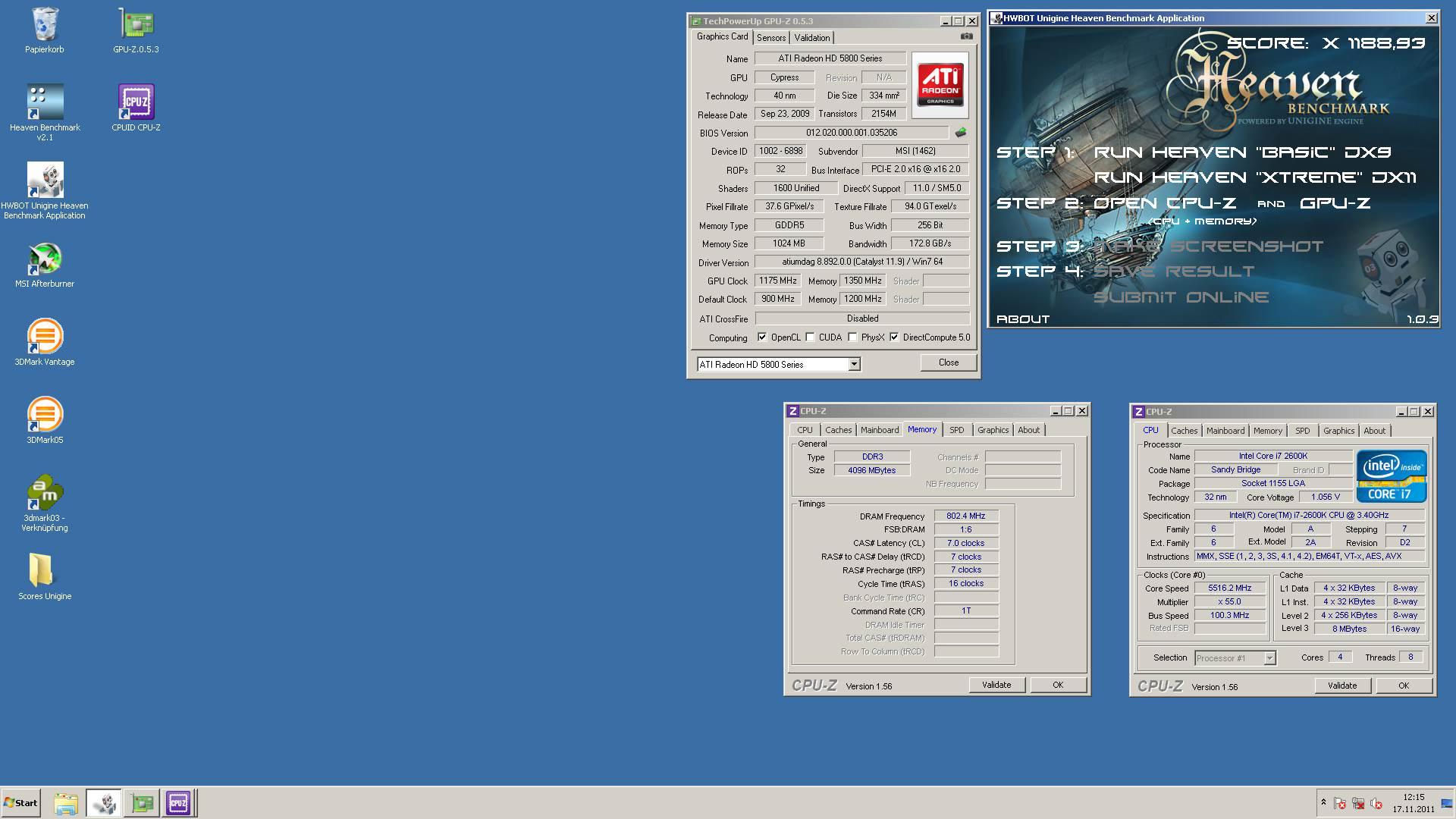
Task: Select the MSI Afterburner desktop shortcut
Action: (45, 265)
